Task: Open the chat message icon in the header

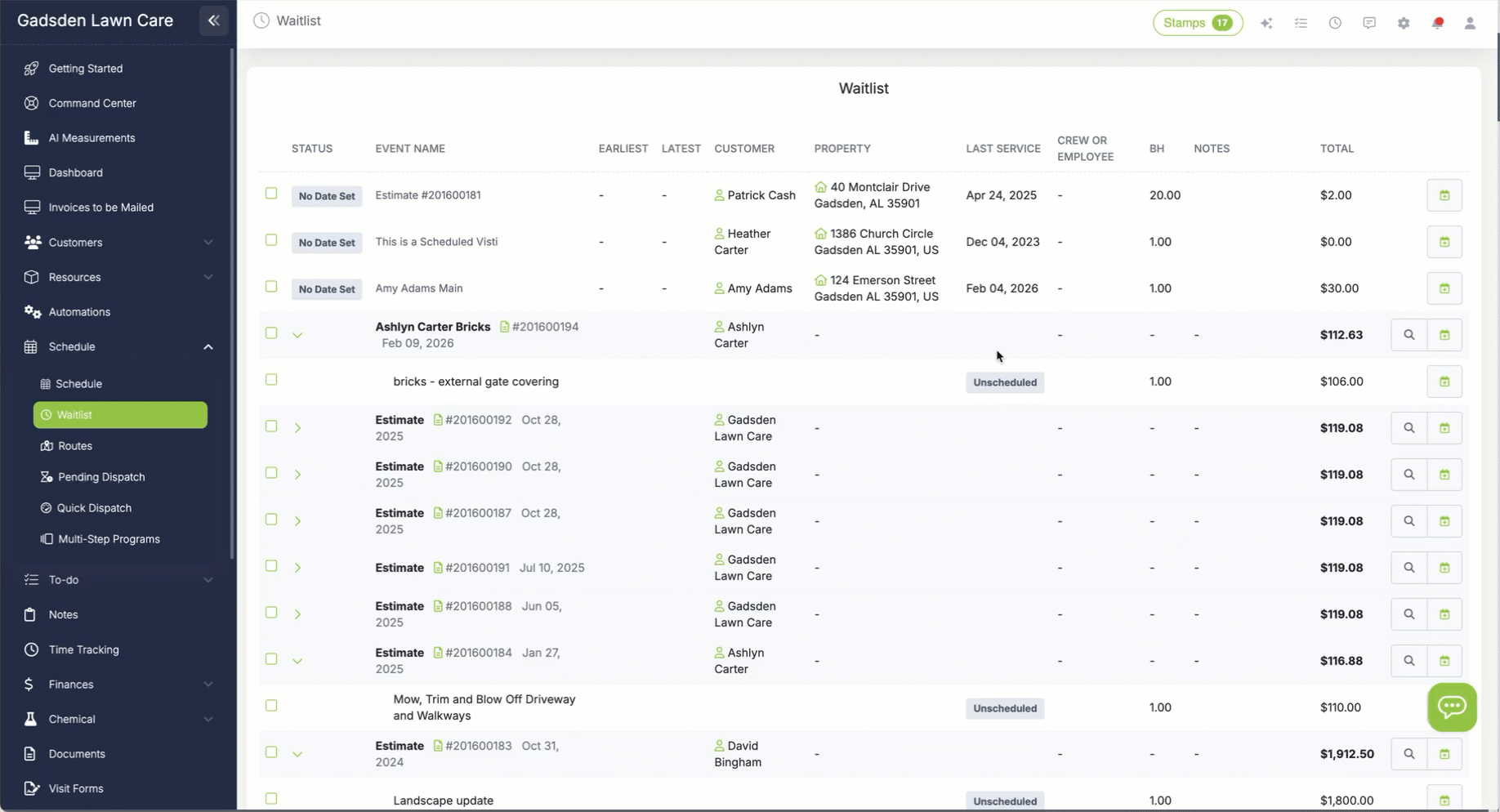Action: (1369, 23)
